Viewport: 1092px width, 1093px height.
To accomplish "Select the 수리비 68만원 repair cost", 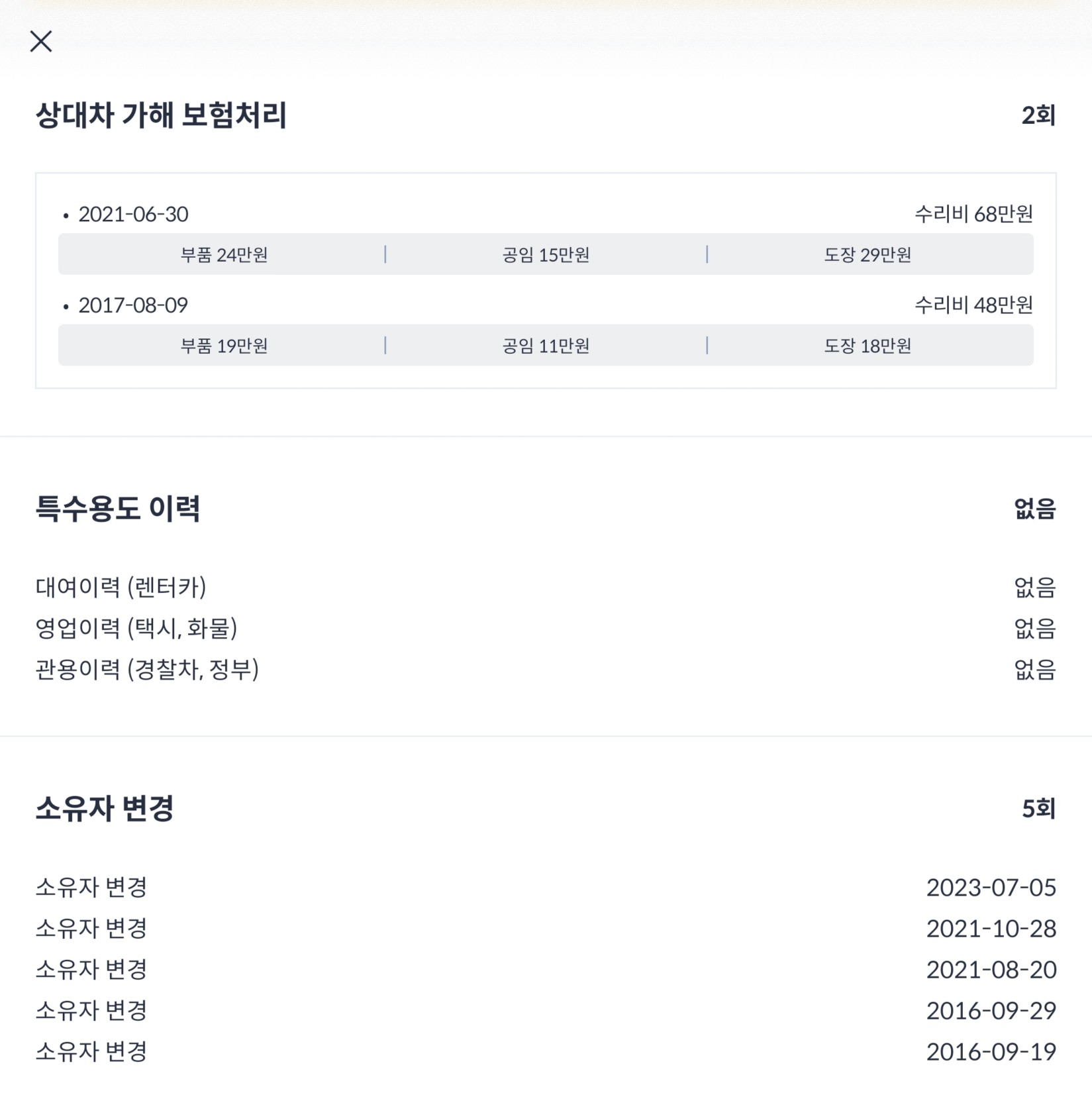I will tap(973, 214).
